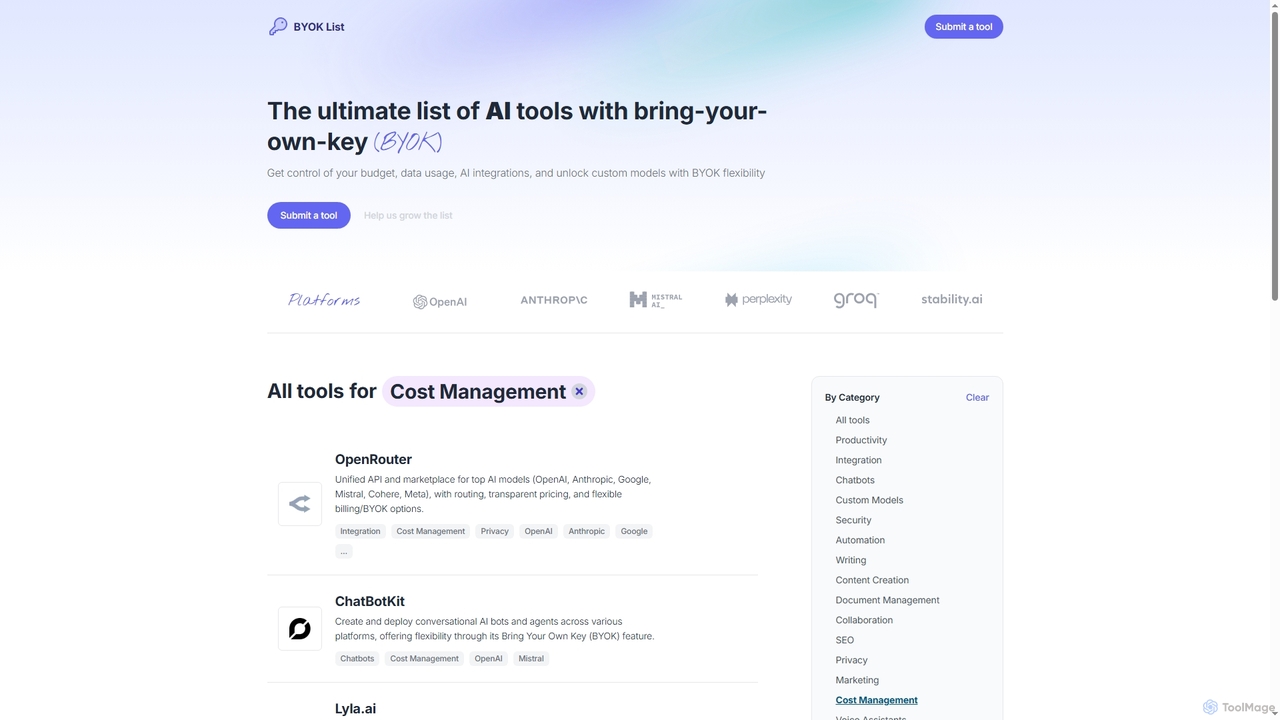Open the Perplexity platform logo
The width and height of the screenshot is (1280, 720).
coord(758,300)
